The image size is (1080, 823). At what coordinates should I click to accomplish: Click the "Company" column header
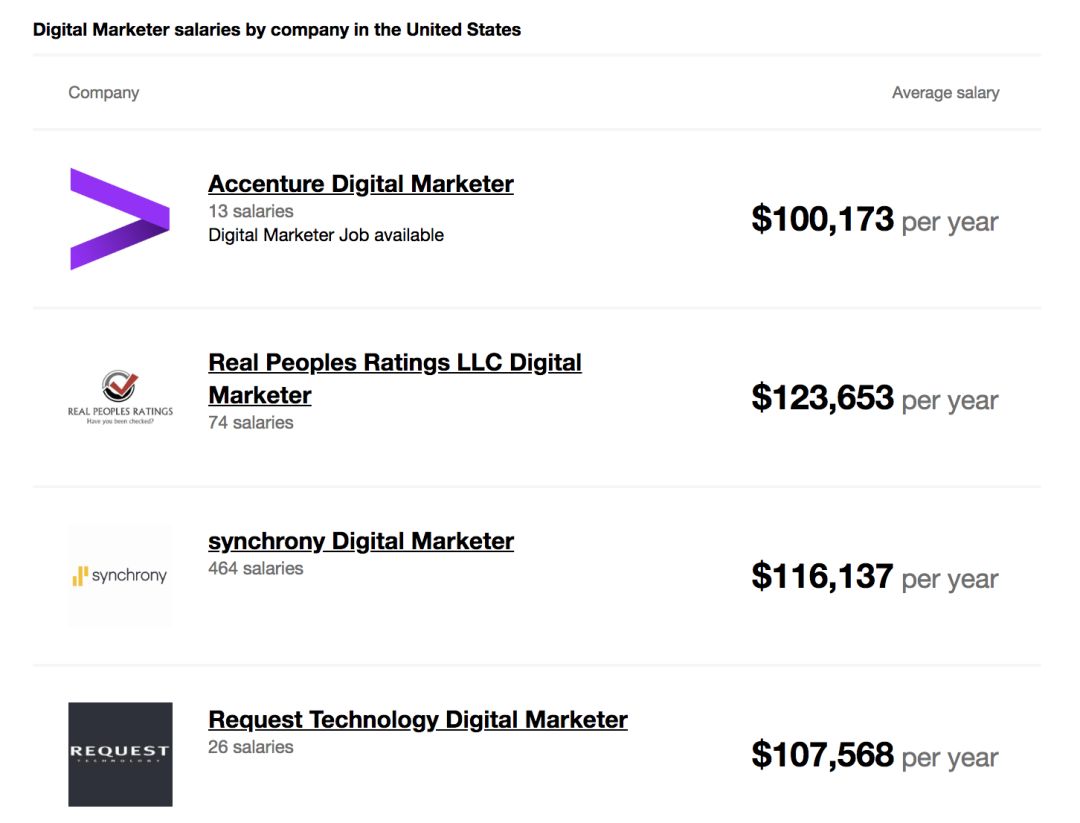click(x=103, y=93)
